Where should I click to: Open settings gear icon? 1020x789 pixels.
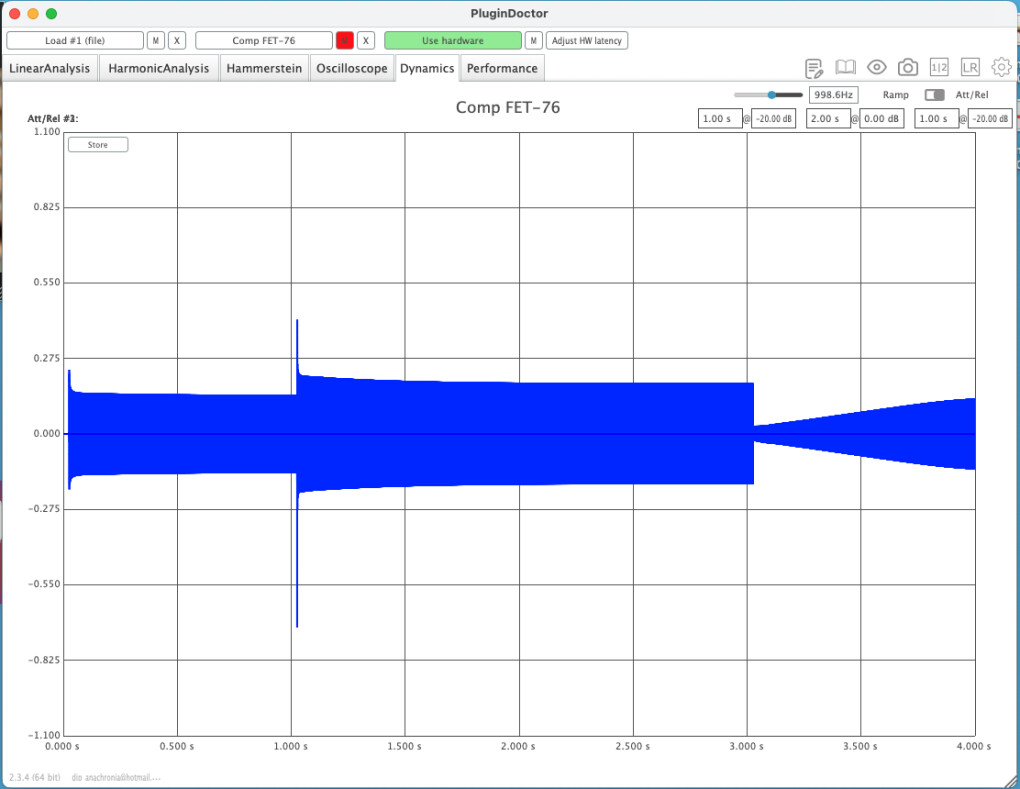pos(1001,67)
